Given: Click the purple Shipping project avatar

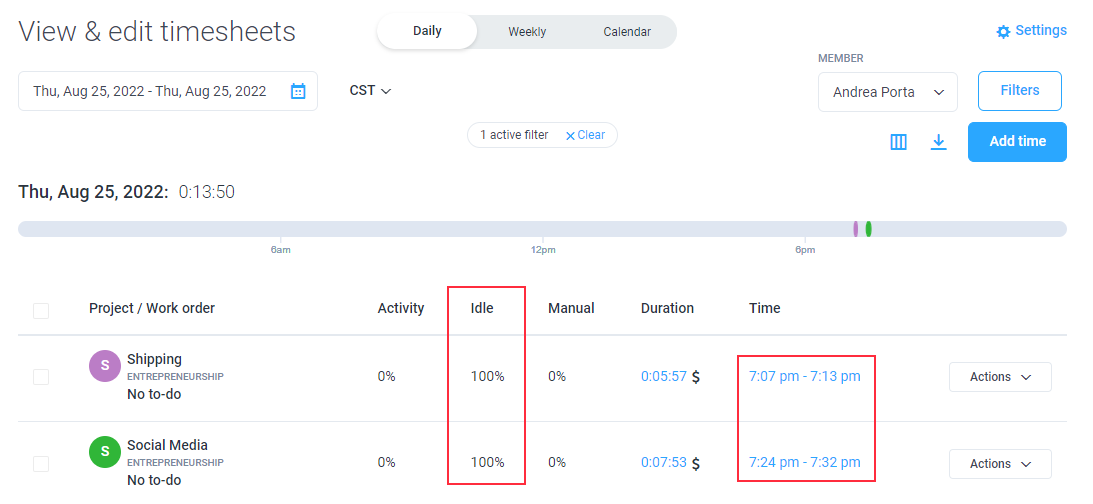Looking at the screenshot, I should [105, 365].
